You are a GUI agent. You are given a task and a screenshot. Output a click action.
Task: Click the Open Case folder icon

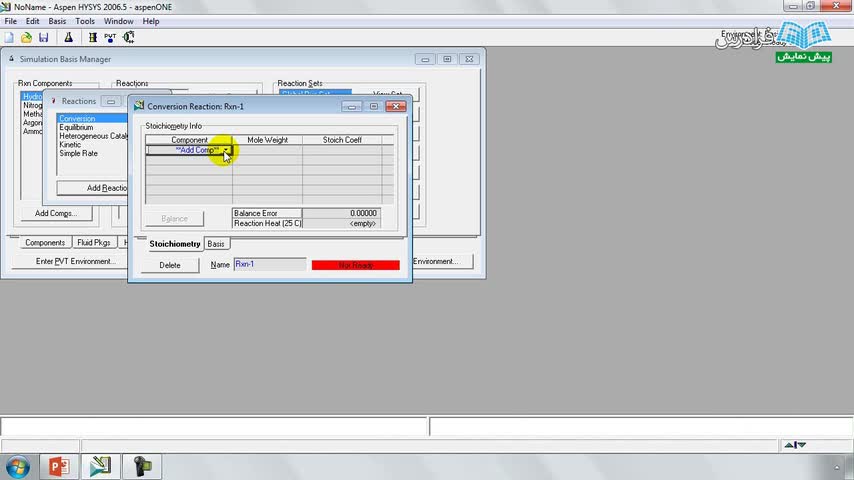coord(26,38)
